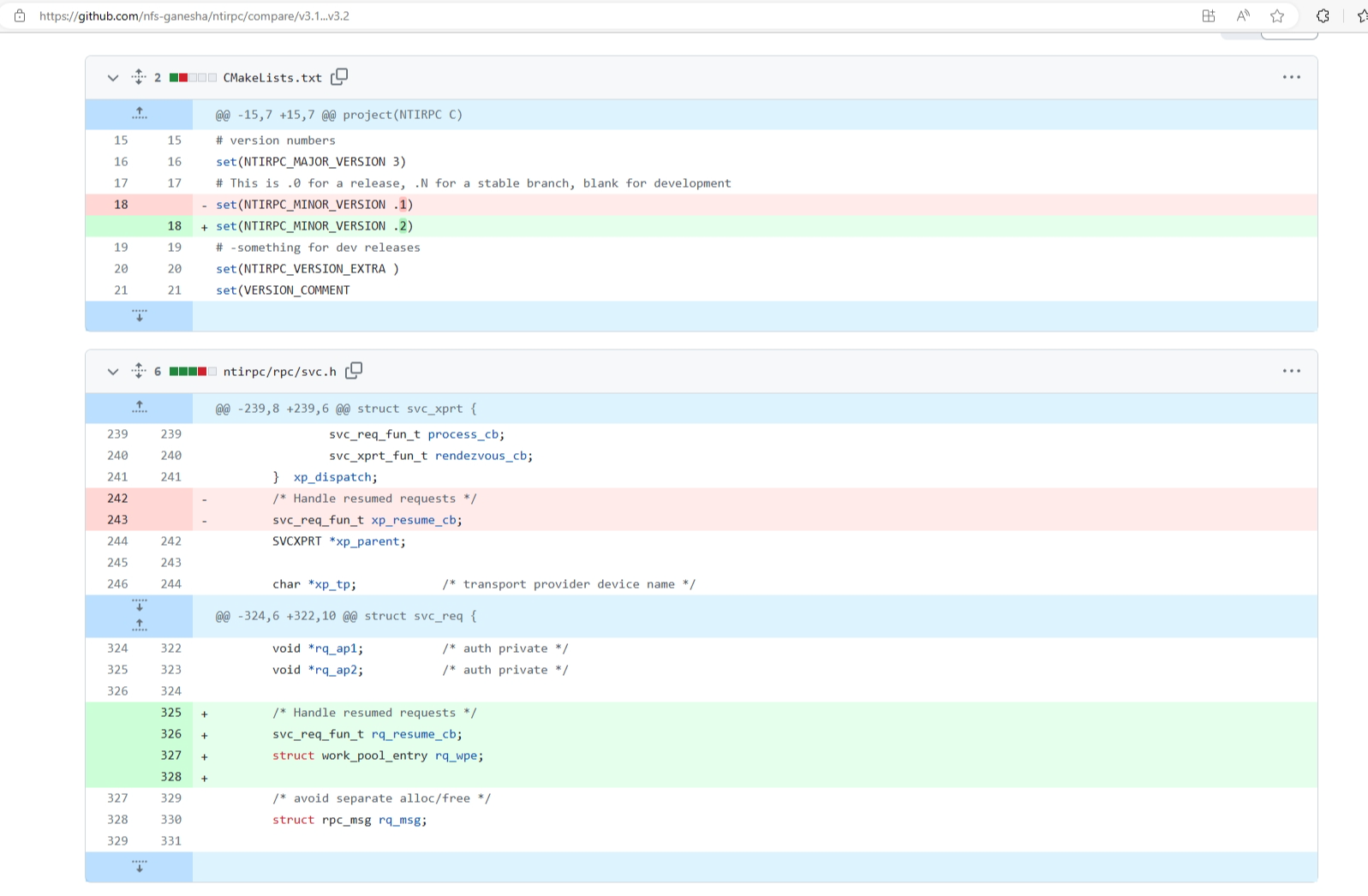1368x896 pixels.
Task: Click the ntirpc/rpc/svc.h file name link
Action: tap(279, 372)
